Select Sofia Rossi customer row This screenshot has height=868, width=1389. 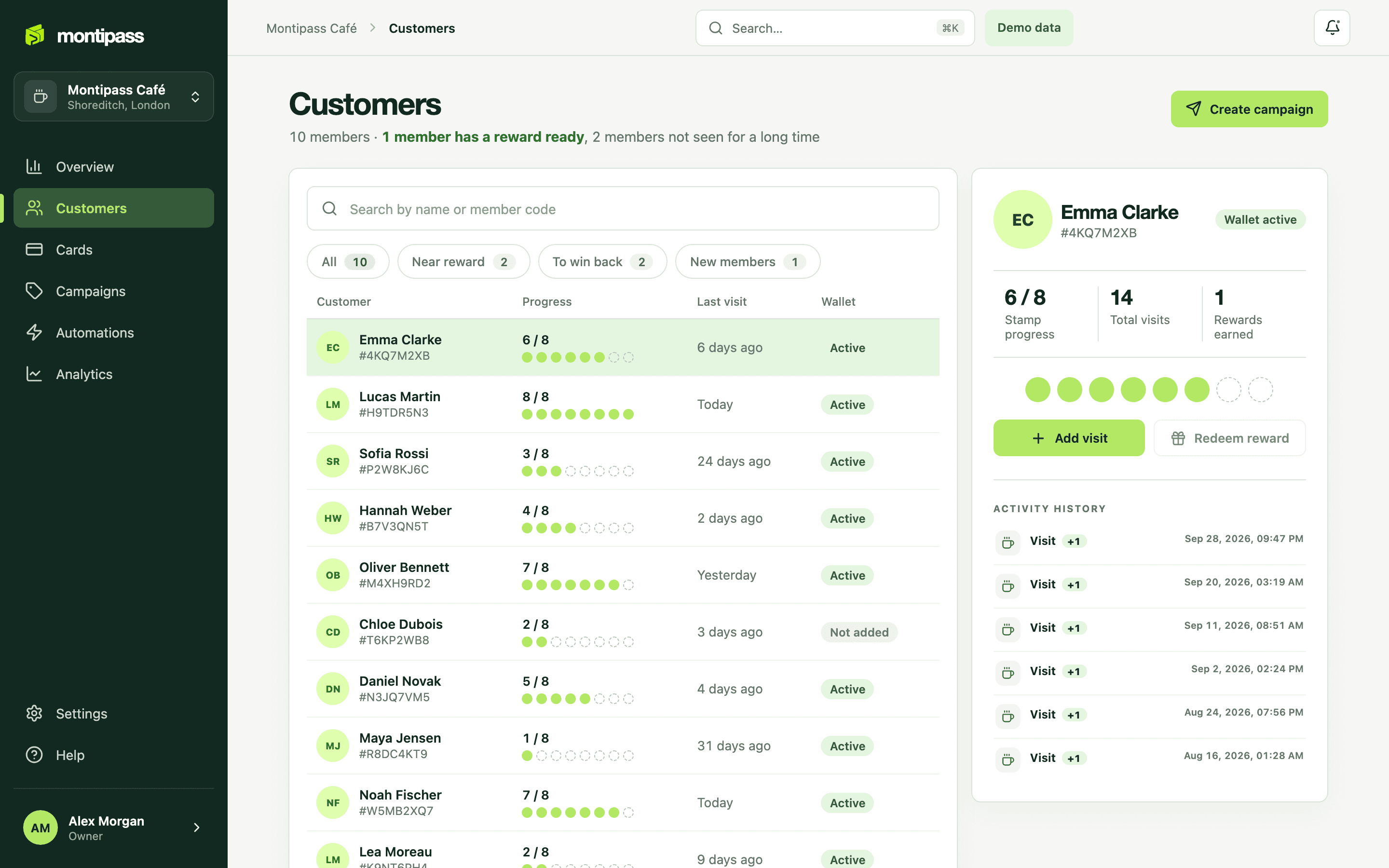click(623, 461)
